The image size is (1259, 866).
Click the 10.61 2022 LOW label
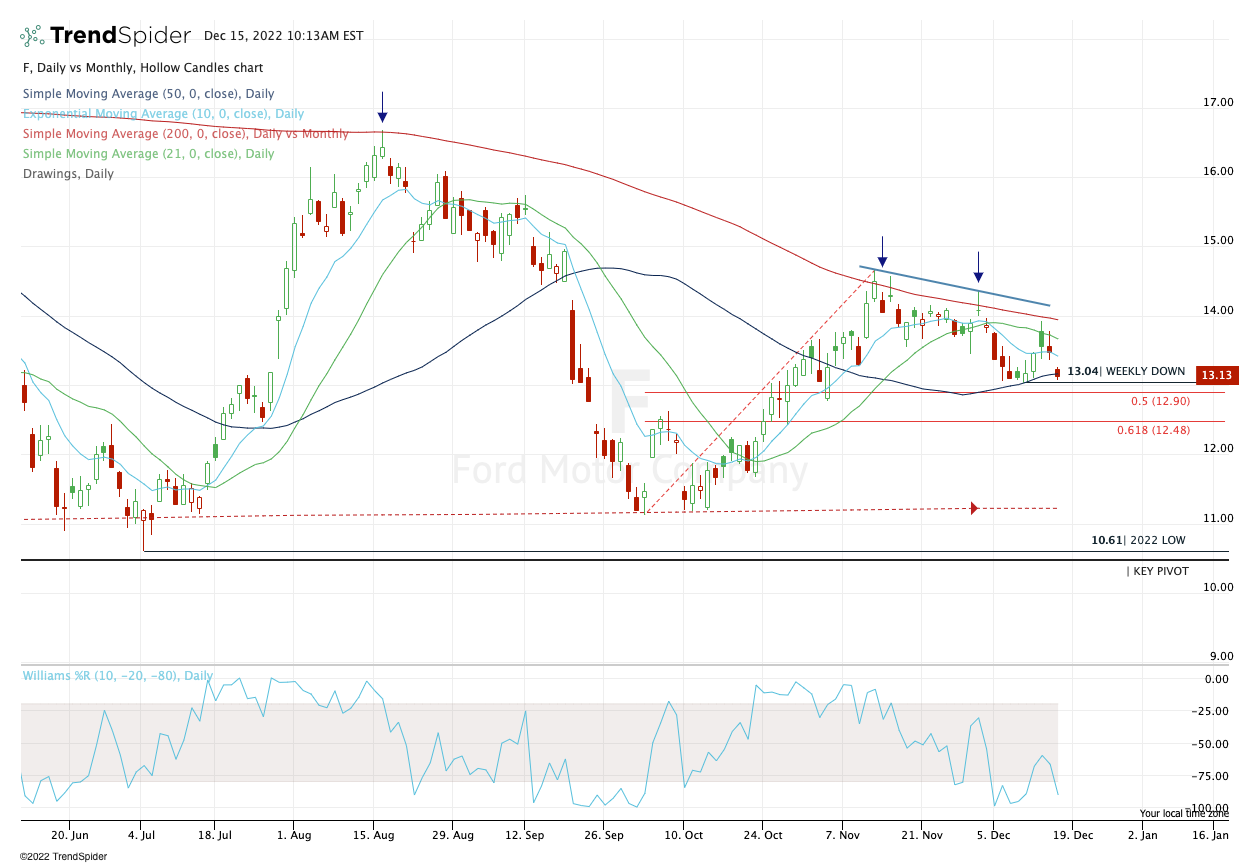click(1138, 540)
